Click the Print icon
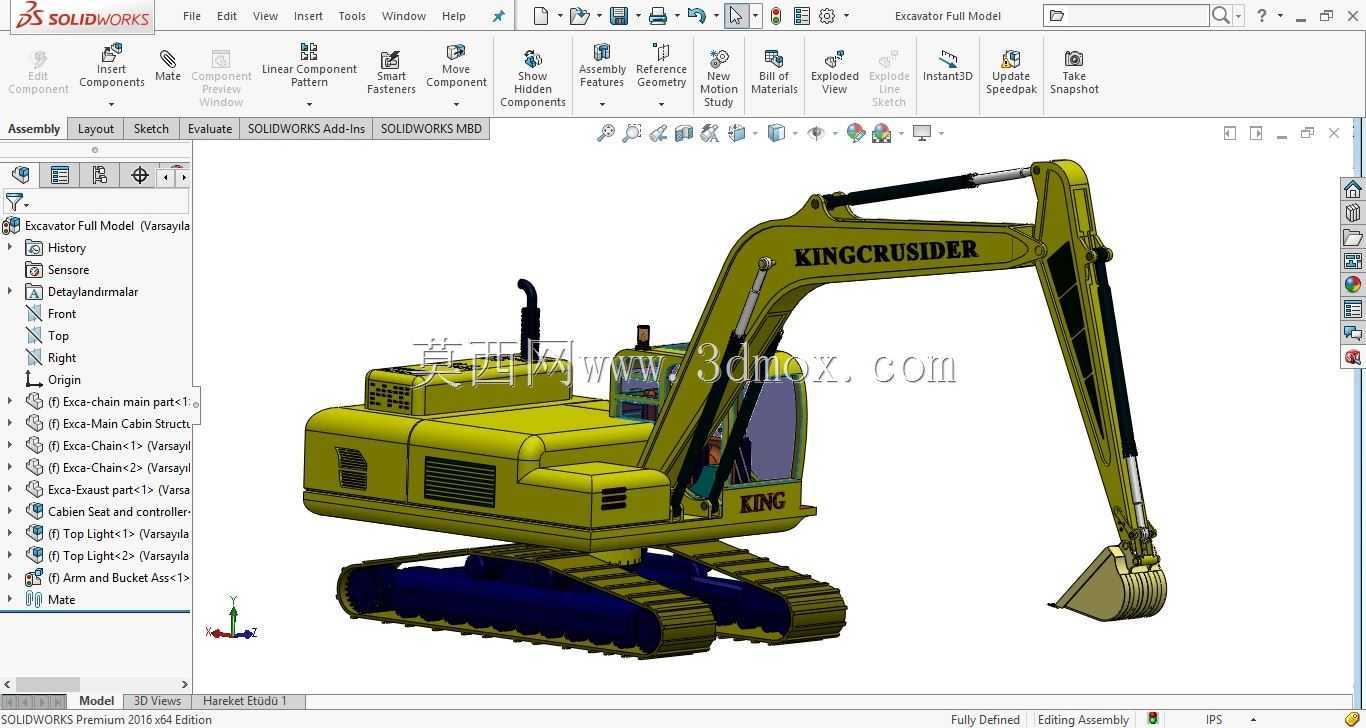This screenshot has height=728, width=1366. pos(657,16)
